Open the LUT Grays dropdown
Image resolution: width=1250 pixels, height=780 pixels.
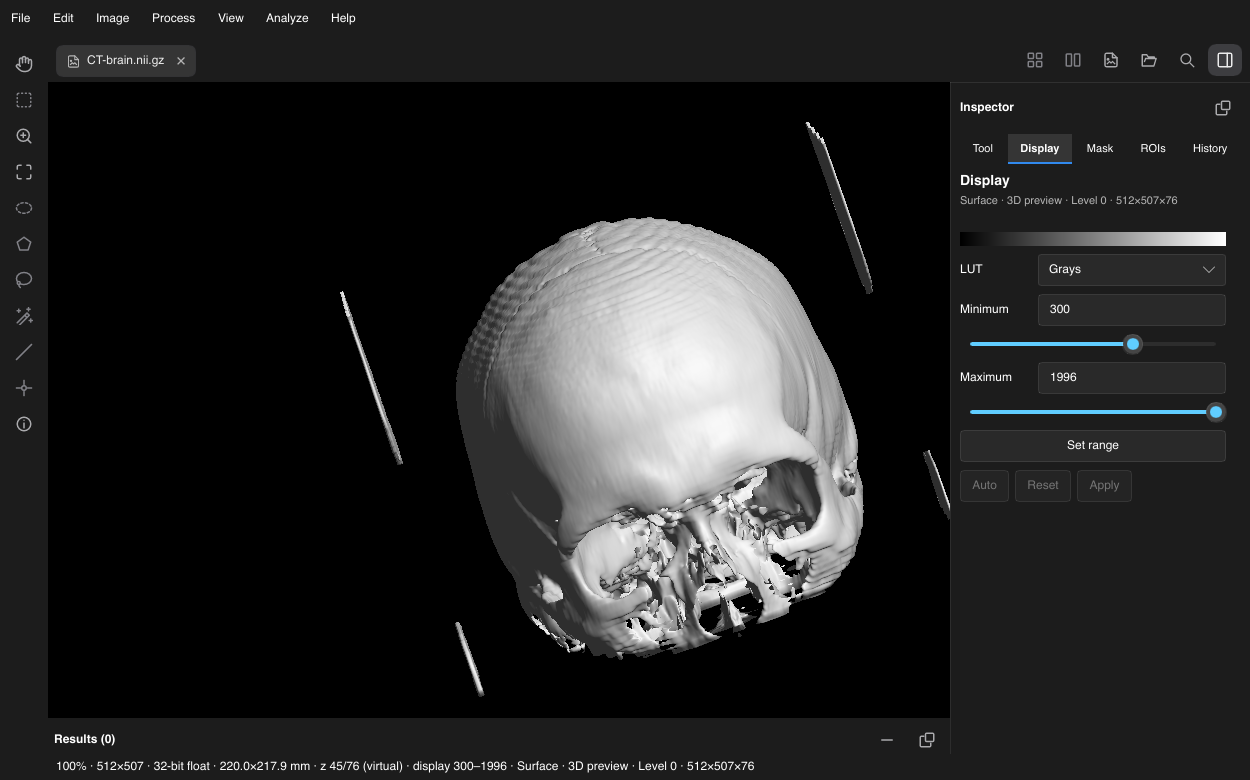coord(1132,269)
